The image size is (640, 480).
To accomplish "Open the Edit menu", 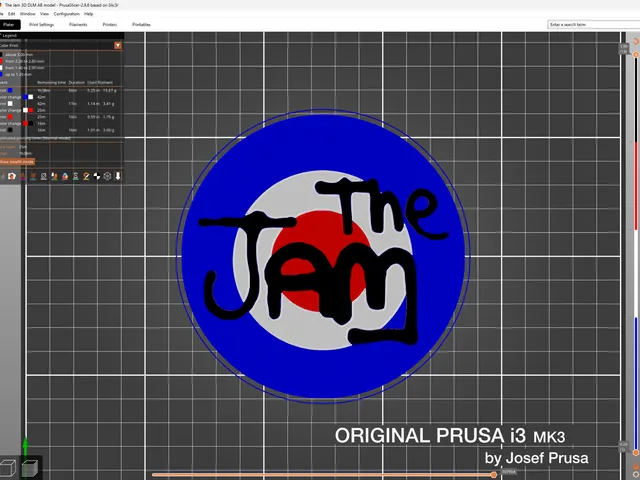I will click(x=11, y=14).
